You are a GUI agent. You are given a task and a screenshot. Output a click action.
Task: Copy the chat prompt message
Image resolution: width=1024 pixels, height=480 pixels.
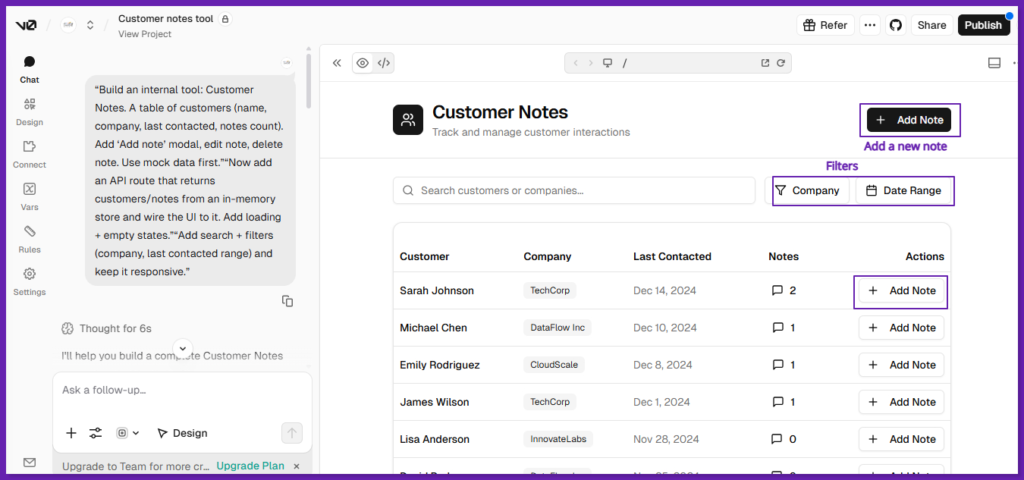click(x=287, y=301)
